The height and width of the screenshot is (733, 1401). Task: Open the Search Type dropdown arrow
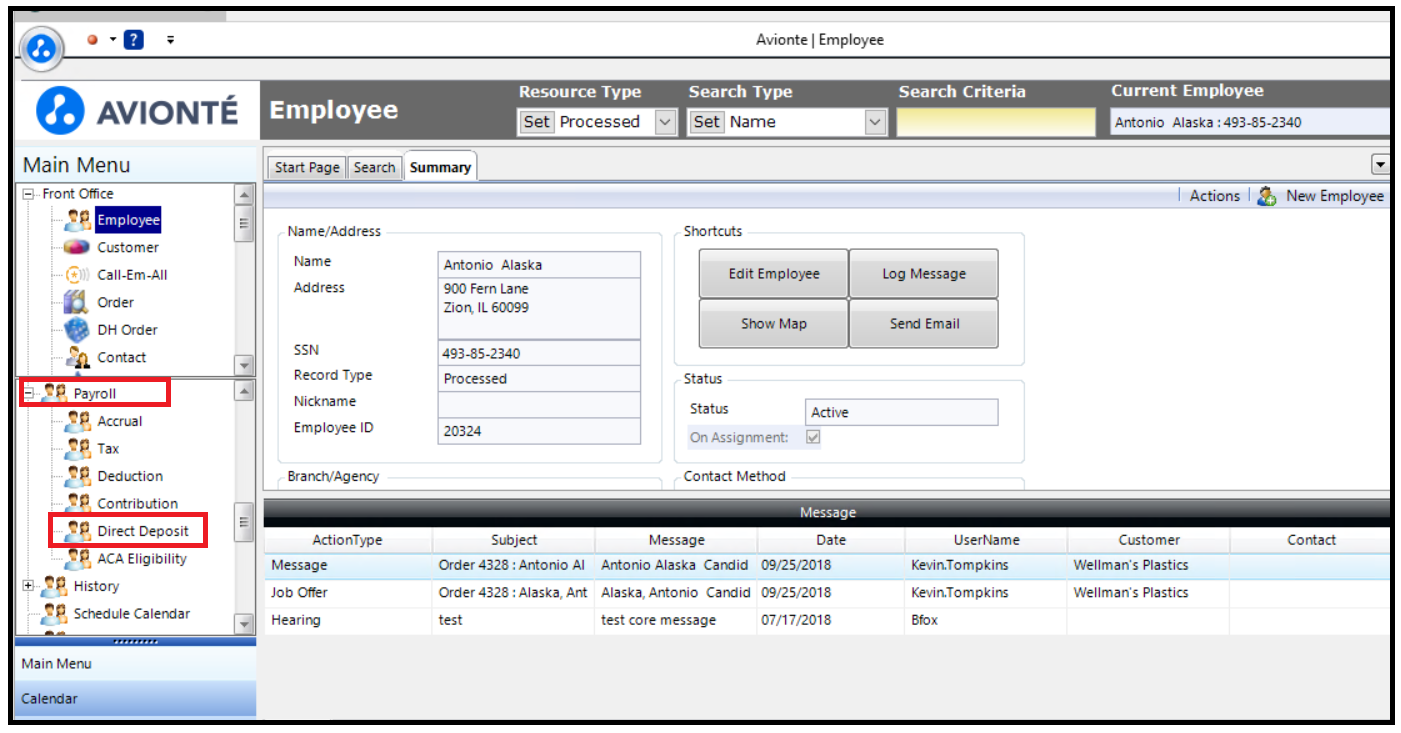pos(875,122)
